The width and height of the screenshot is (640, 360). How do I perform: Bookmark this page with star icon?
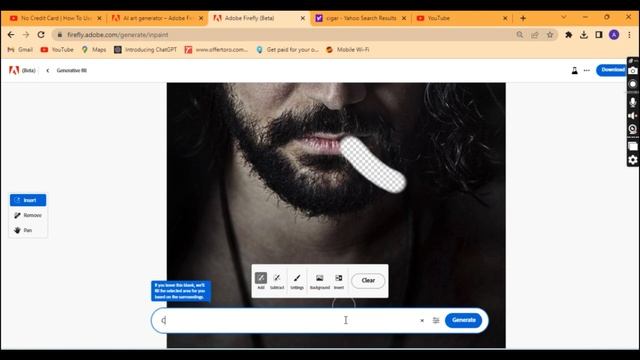[550, 35]
